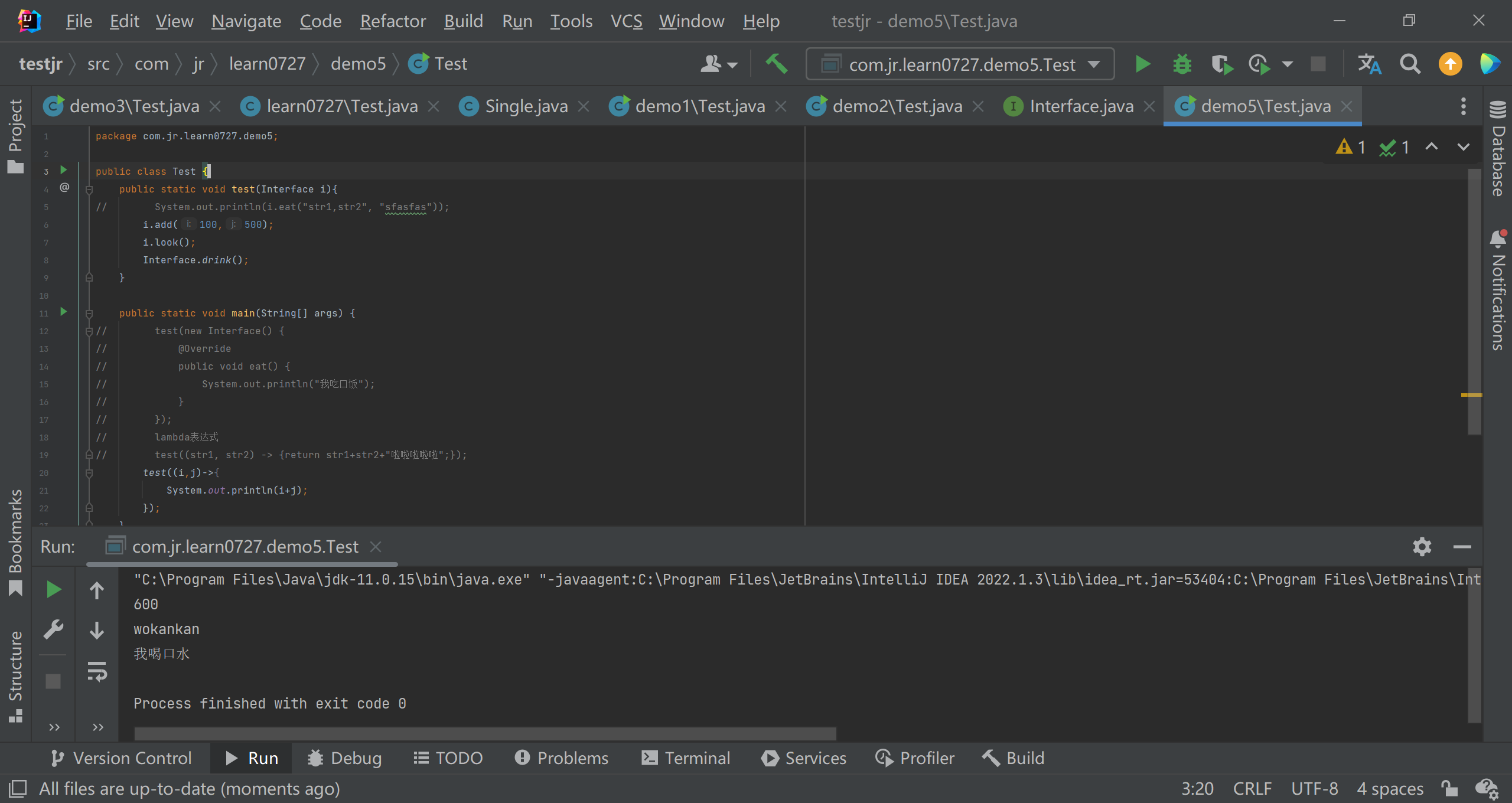
Task: Open Search Everywhere magnifier icon
Action: (1410, 64)
